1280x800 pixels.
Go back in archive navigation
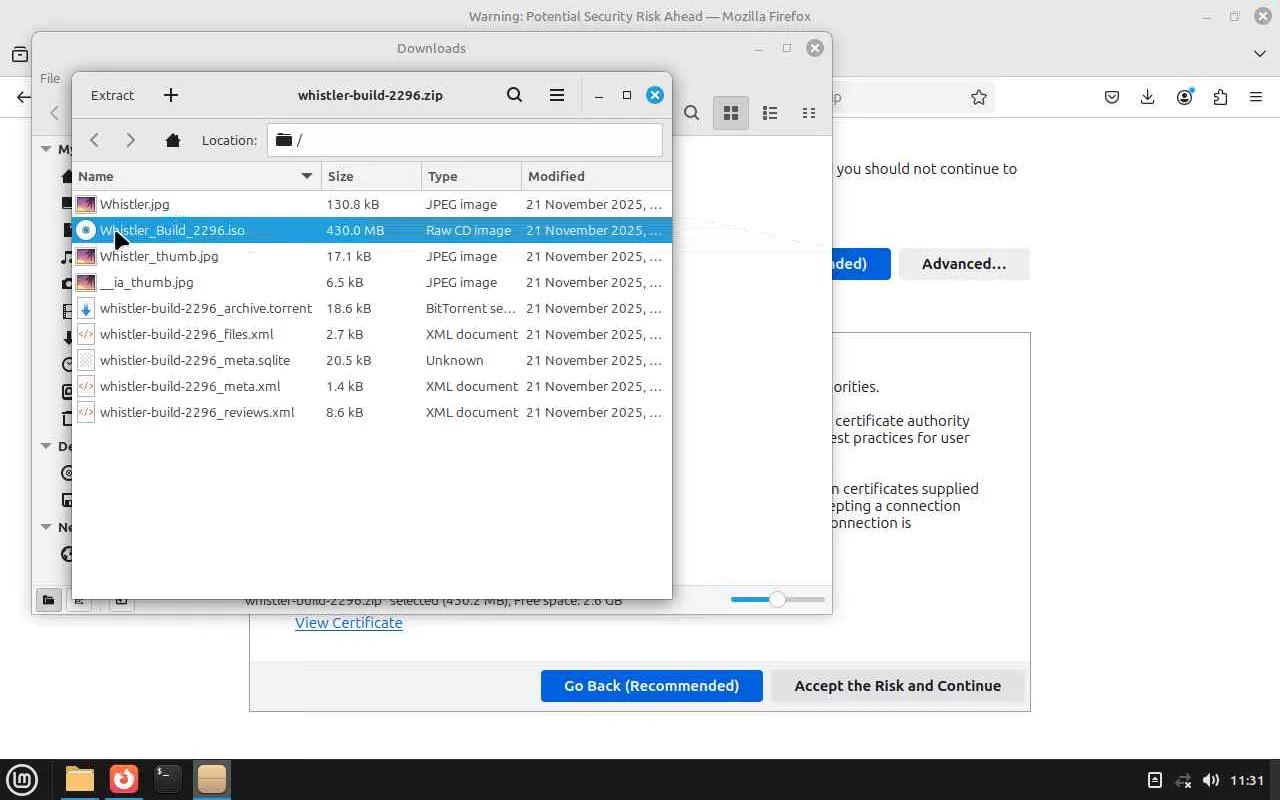pyautogui.click(x=95, y=140)
